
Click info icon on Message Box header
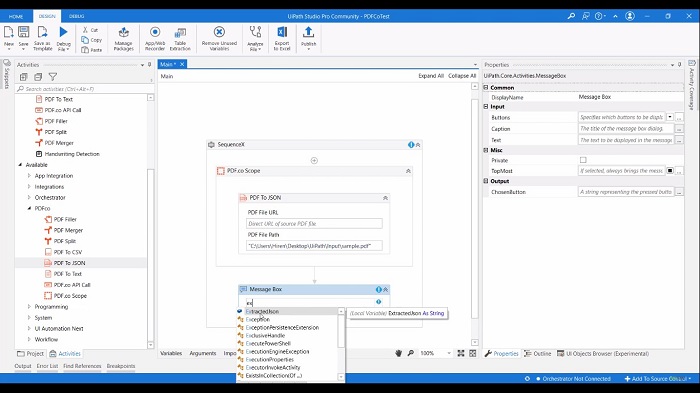point(379,289)
